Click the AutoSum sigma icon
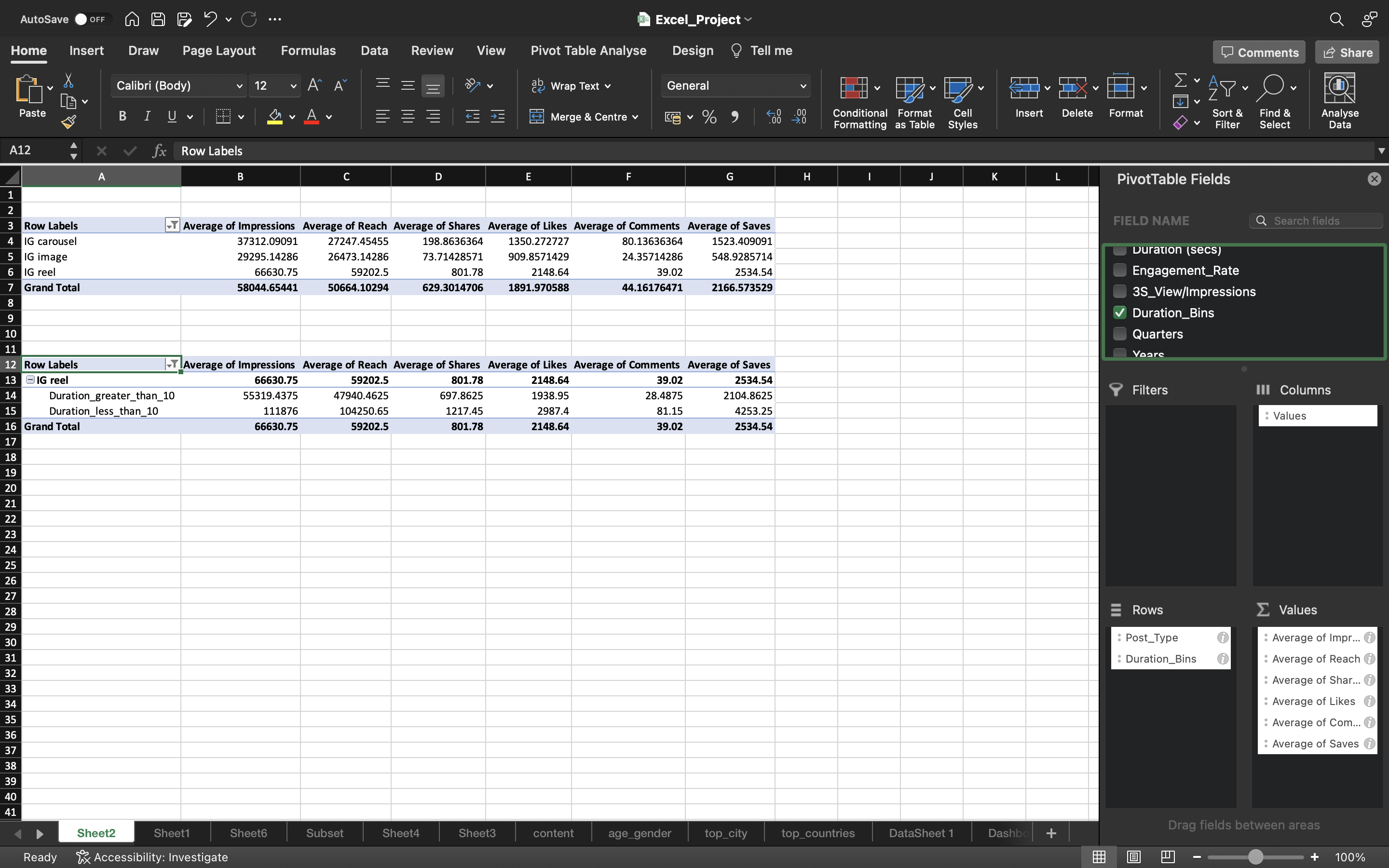Image resolution: width=1389 pixels, height=868 pixels. pos(1180,81)
